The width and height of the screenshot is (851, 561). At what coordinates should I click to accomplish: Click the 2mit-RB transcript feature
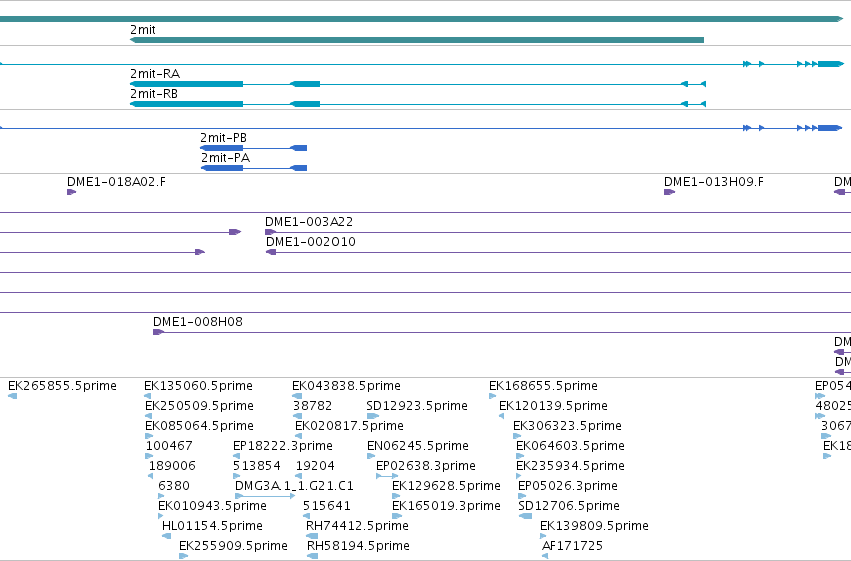[x=418, y=104]
